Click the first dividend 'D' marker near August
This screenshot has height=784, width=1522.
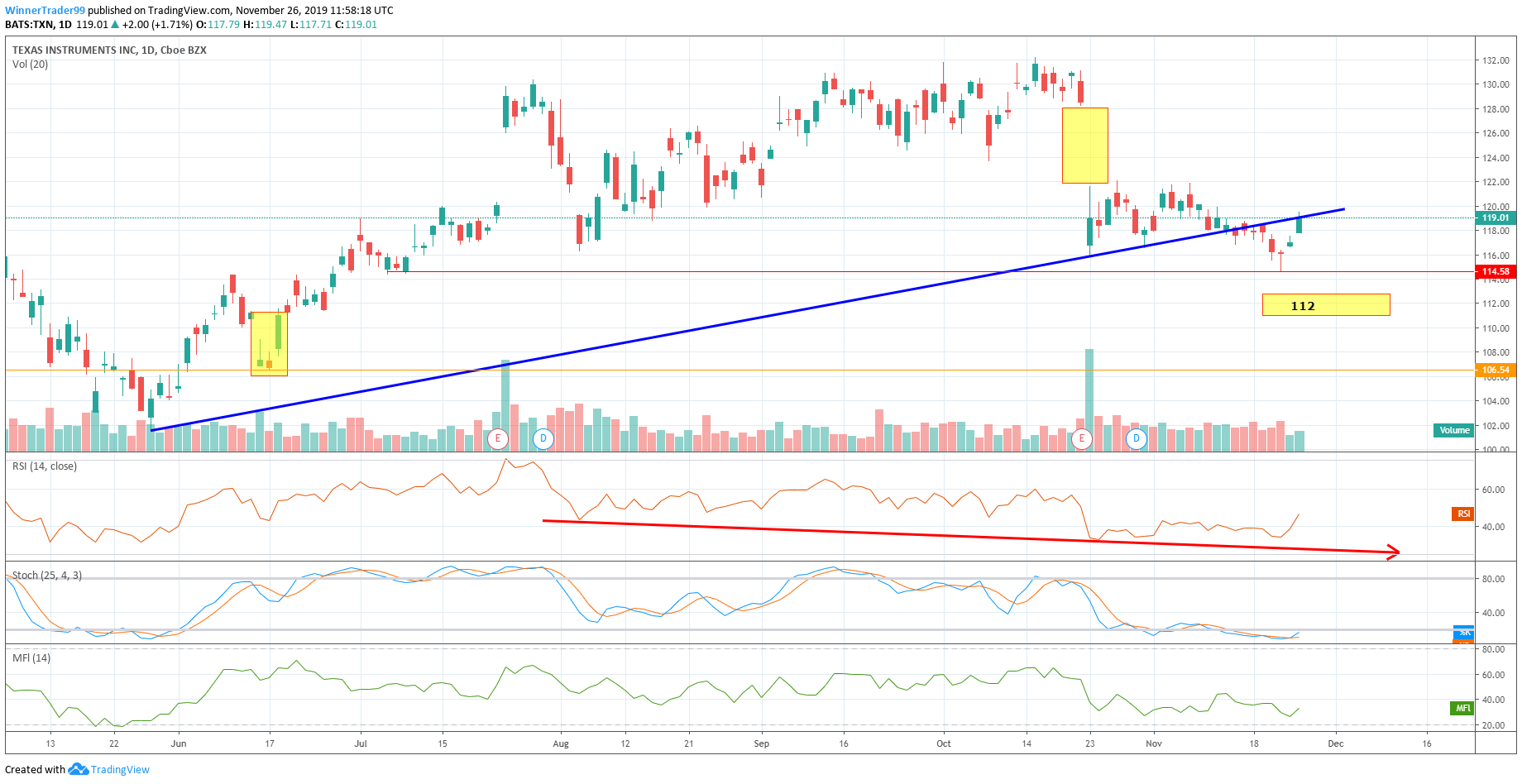pos(543,438)
